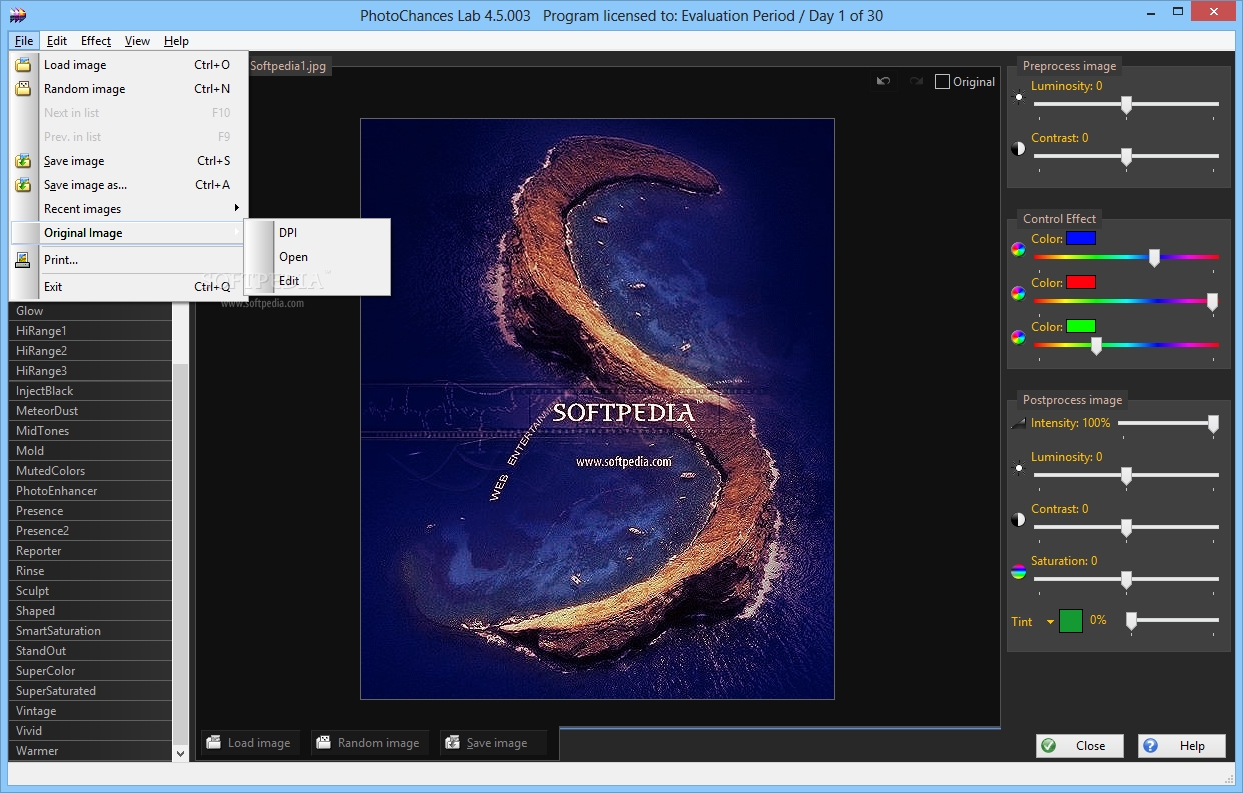Choose Random image menu entry
Viewport: 1243px width, 793px height.
coord(129,89)
